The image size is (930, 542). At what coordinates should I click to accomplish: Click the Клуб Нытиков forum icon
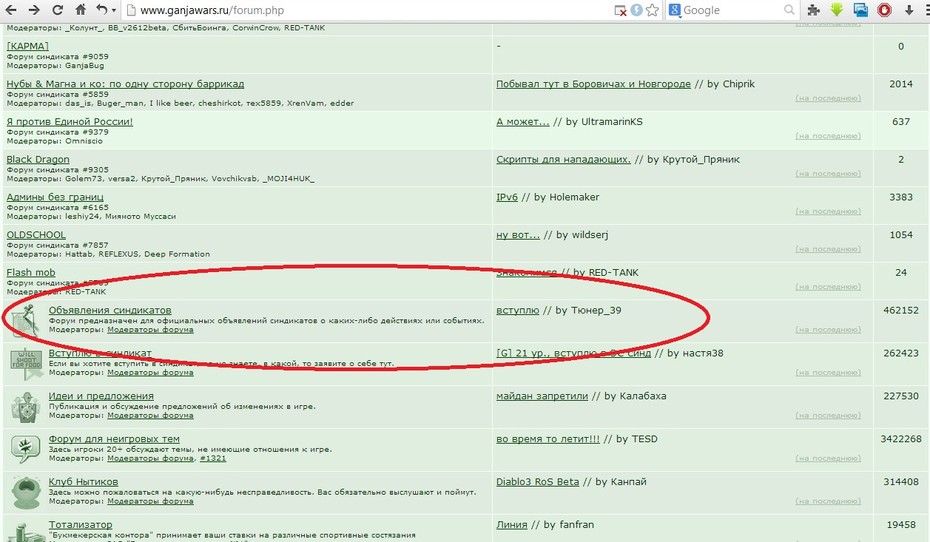click(26, 493)
